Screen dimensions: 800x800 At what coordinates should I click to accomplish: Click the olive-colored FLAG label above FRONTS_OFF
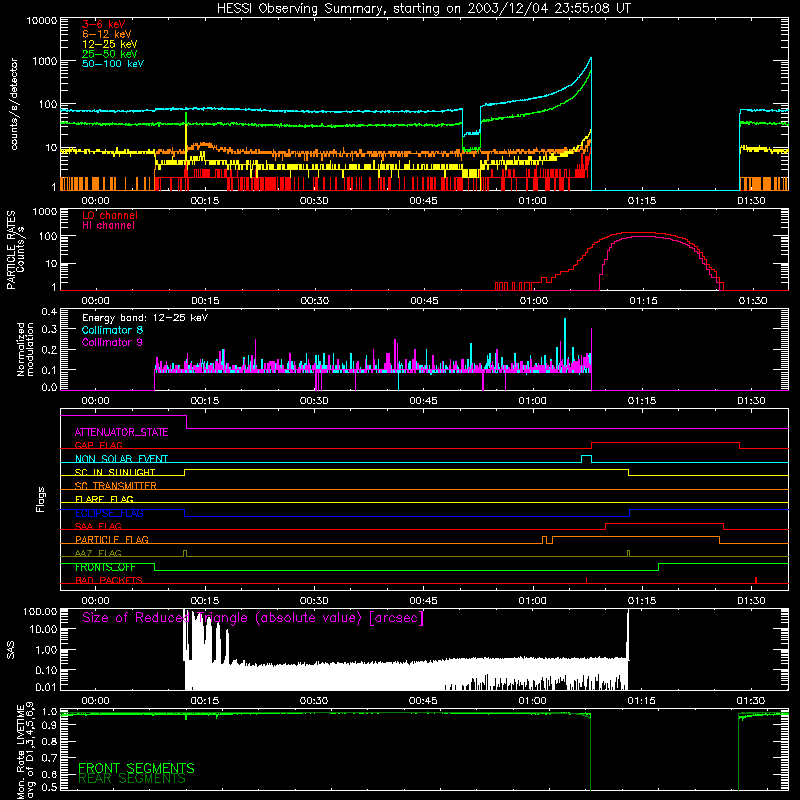(98, 553)
